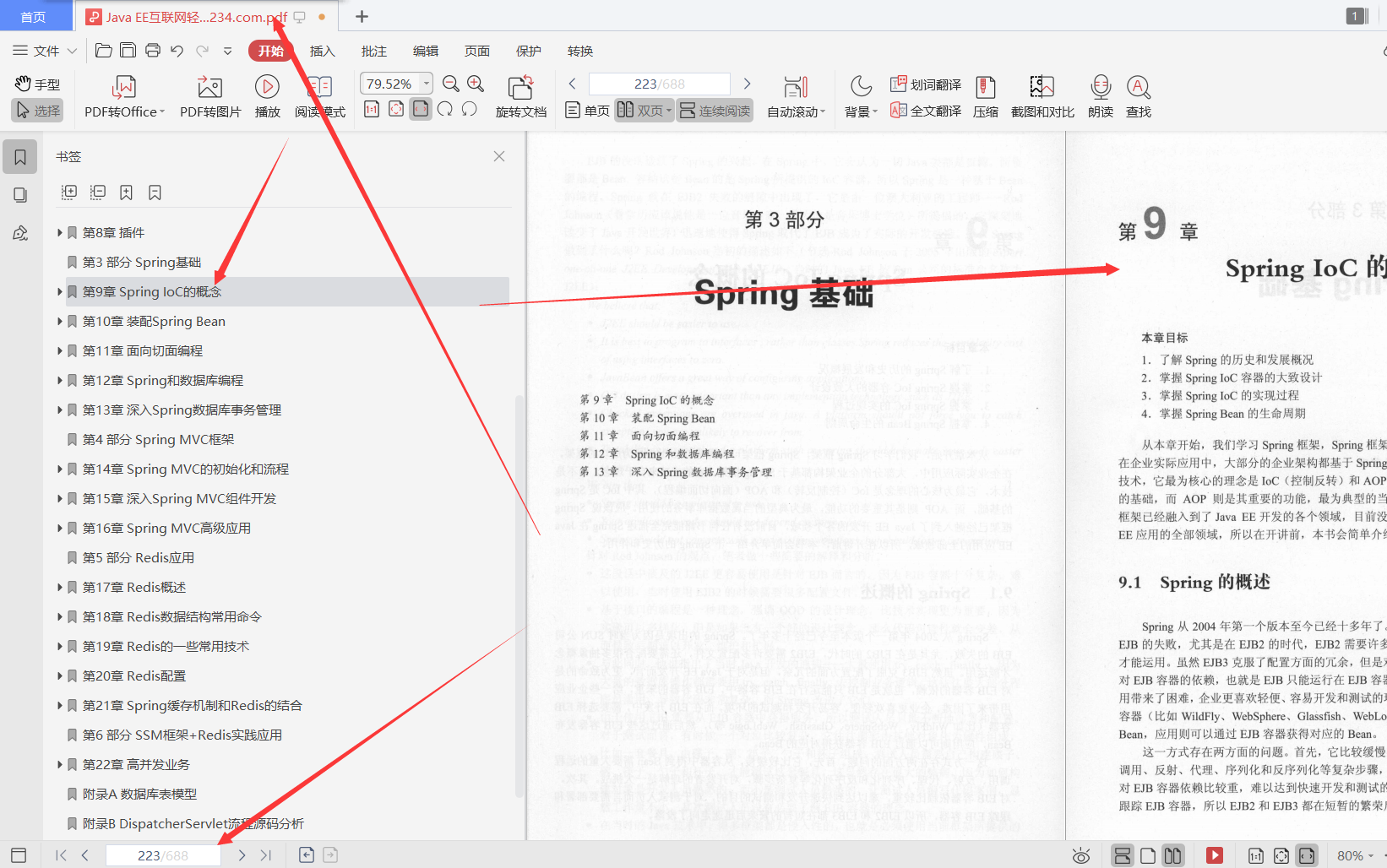Zoom in with magnifier plus icon
This screenshot has height=868, width=1387.
pyautogui.click(x=476, y=84)
